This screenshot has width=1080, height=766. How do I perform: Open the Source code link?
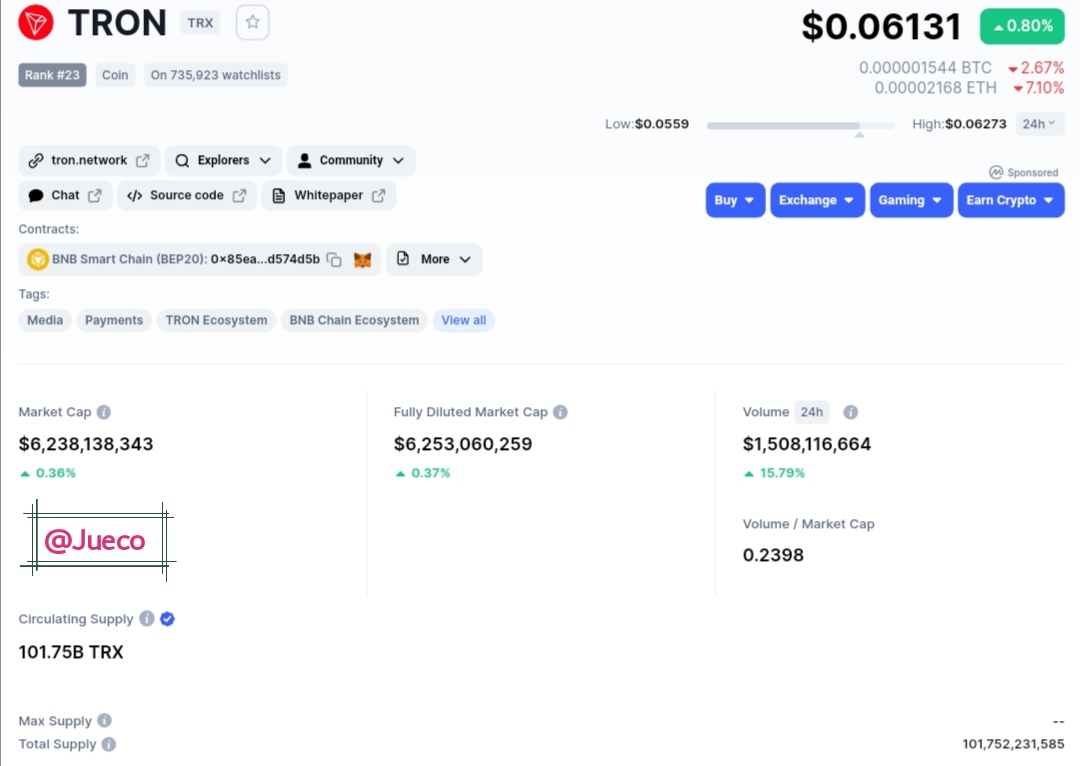click(x=187, y=196)
